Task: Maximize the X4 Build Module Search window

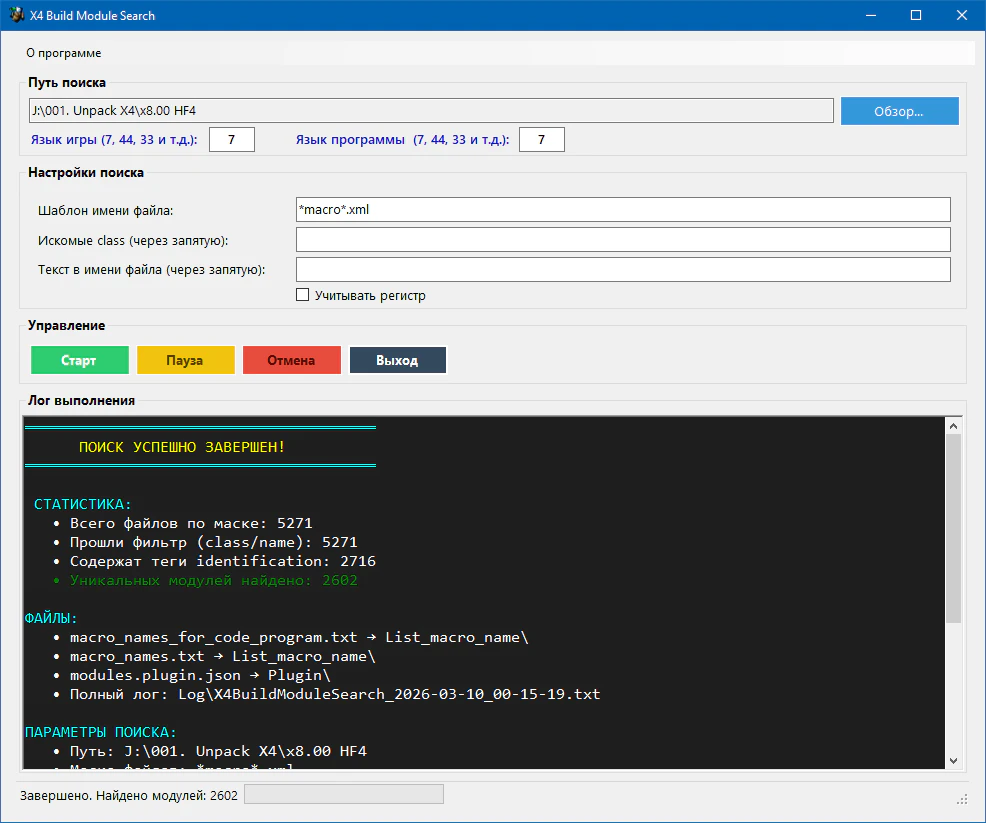Action: 916,16
